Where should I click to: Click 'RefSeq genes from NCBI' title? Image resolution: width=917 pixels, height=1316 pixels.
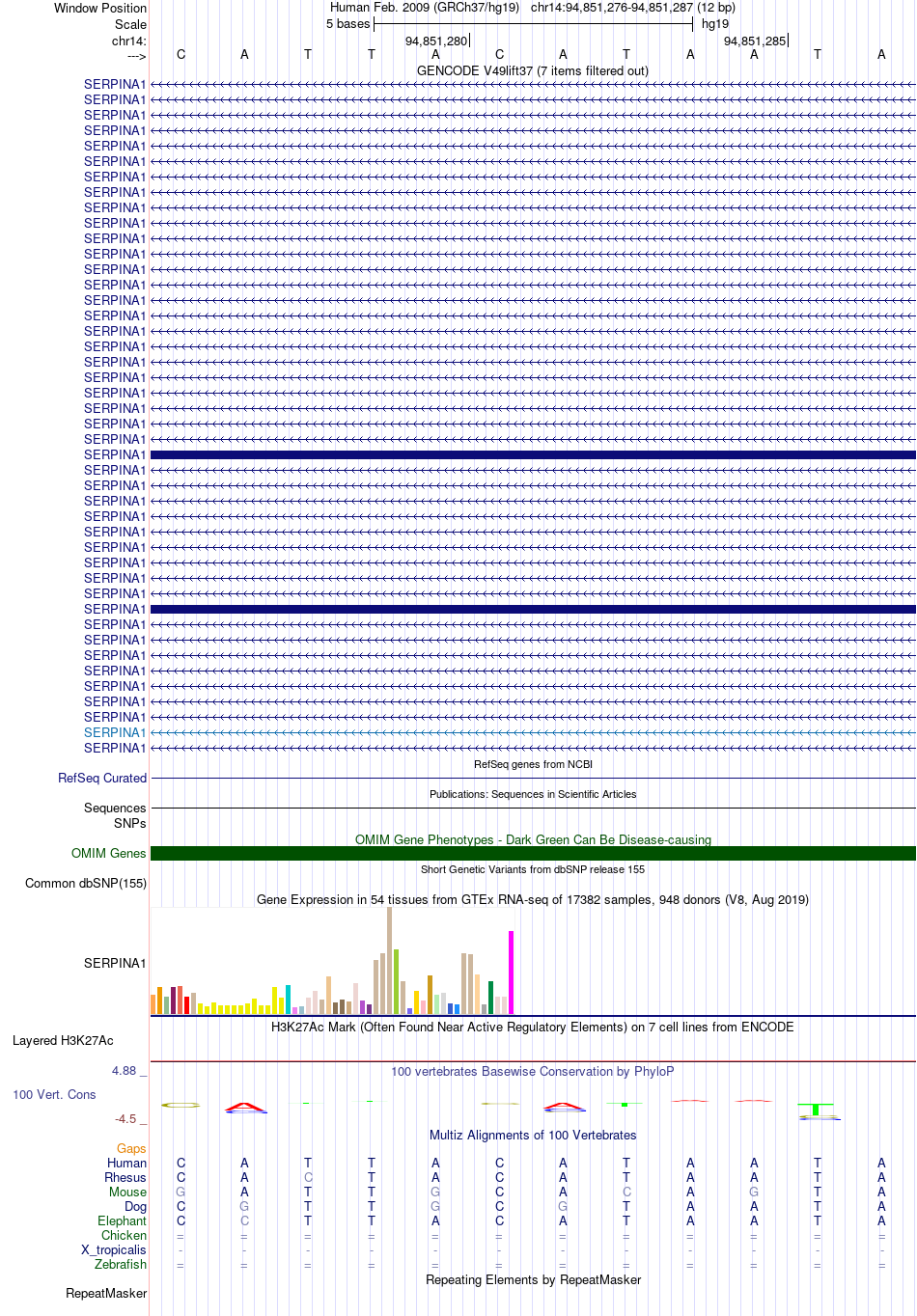point(533,764)
